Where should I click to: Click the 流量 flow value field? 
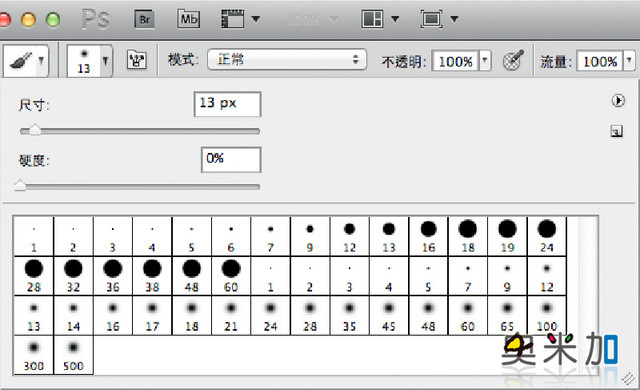[600, 61]
